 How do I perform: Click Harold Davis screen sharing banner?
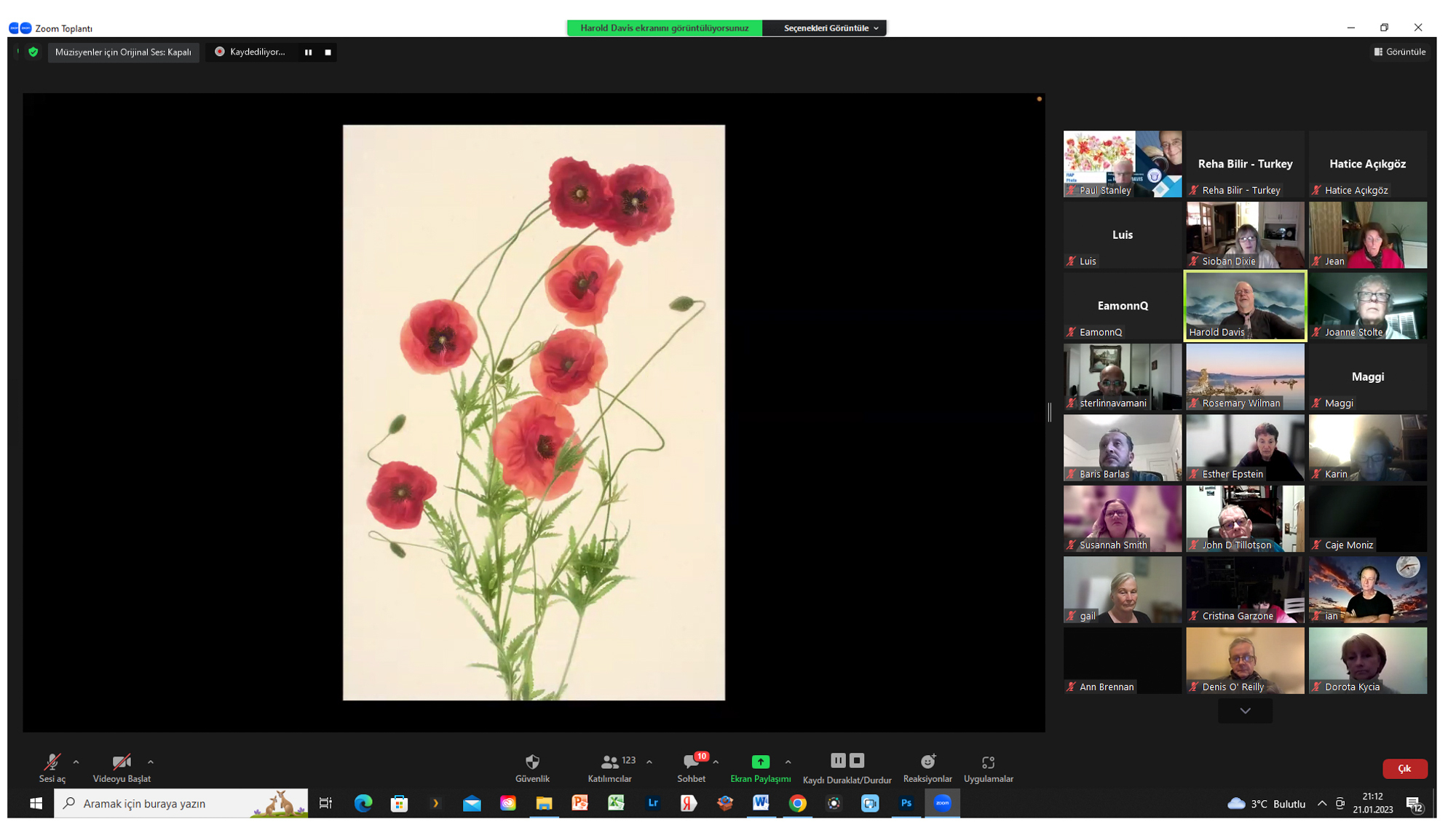pos(664,28)
